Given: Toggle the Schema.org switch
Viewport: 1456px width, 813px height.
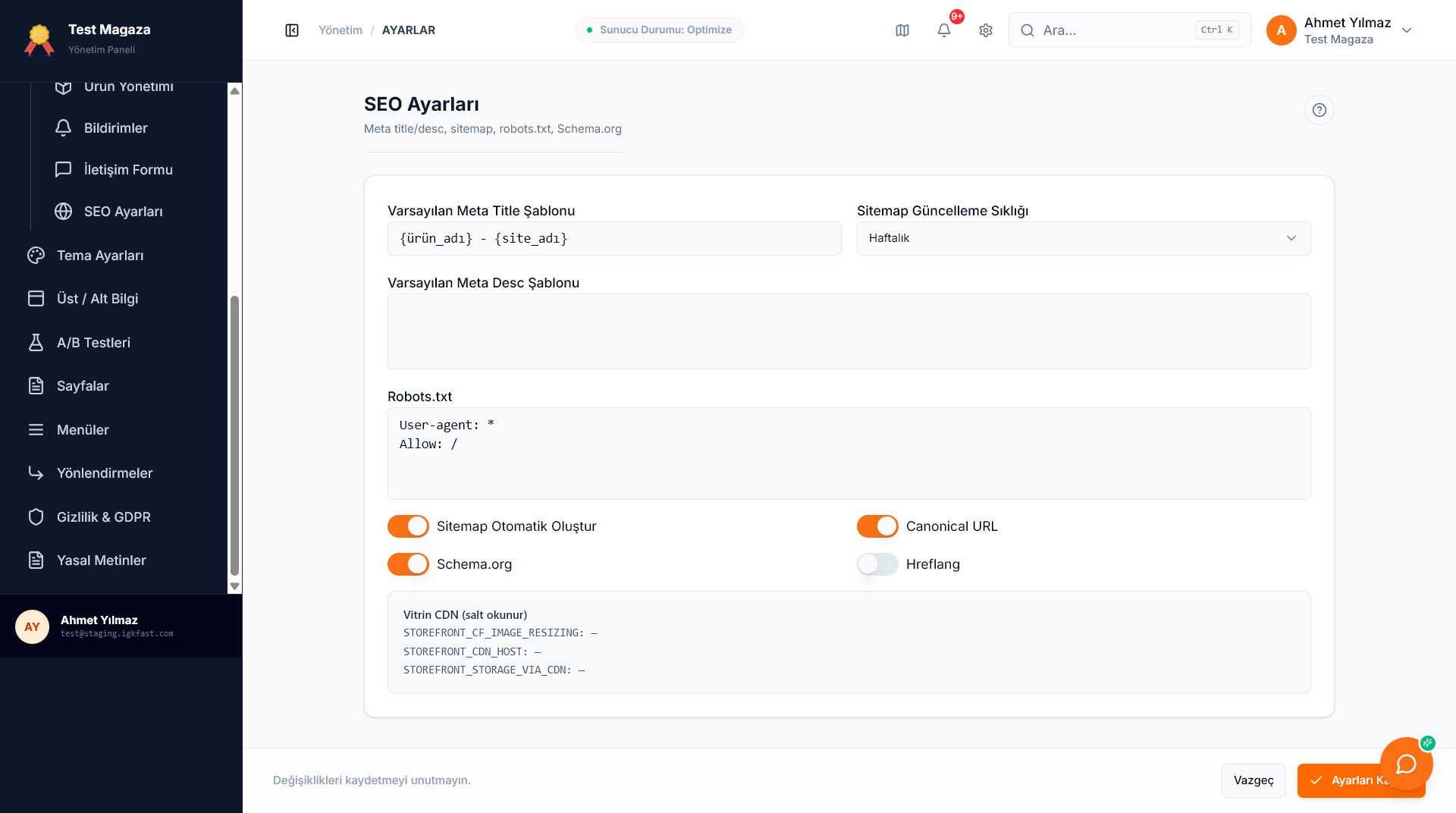Looking at the screenshot, I should click(x=408, y=564).
